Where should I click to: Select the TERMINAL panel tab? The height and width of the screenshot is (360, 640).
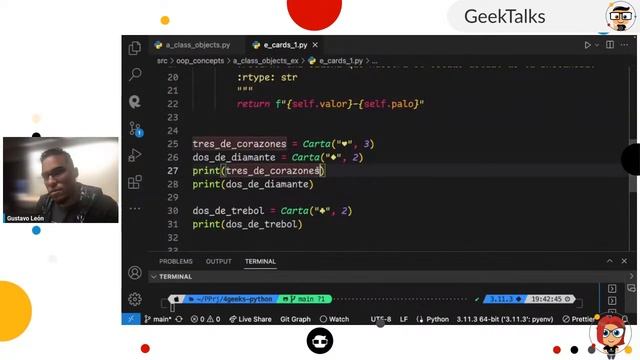point(260,261)
